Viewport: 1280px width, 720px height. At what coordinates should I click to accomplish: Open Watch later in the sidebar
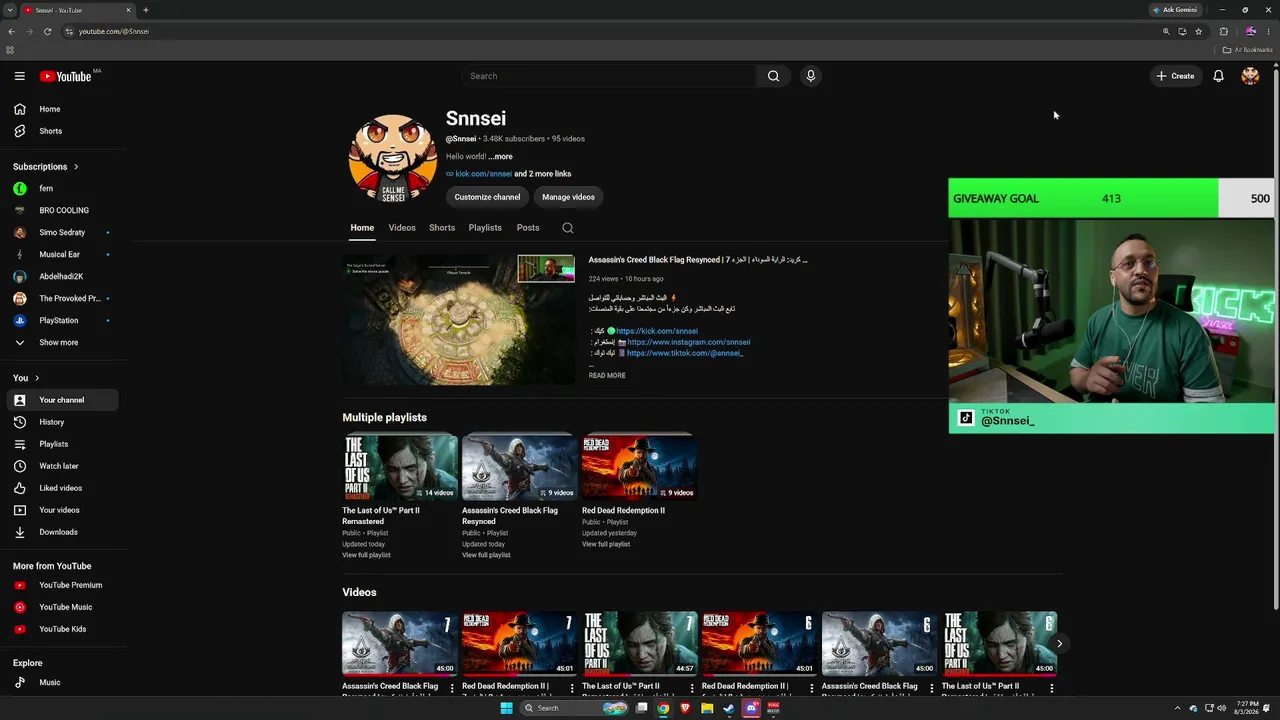coord(62,466)
